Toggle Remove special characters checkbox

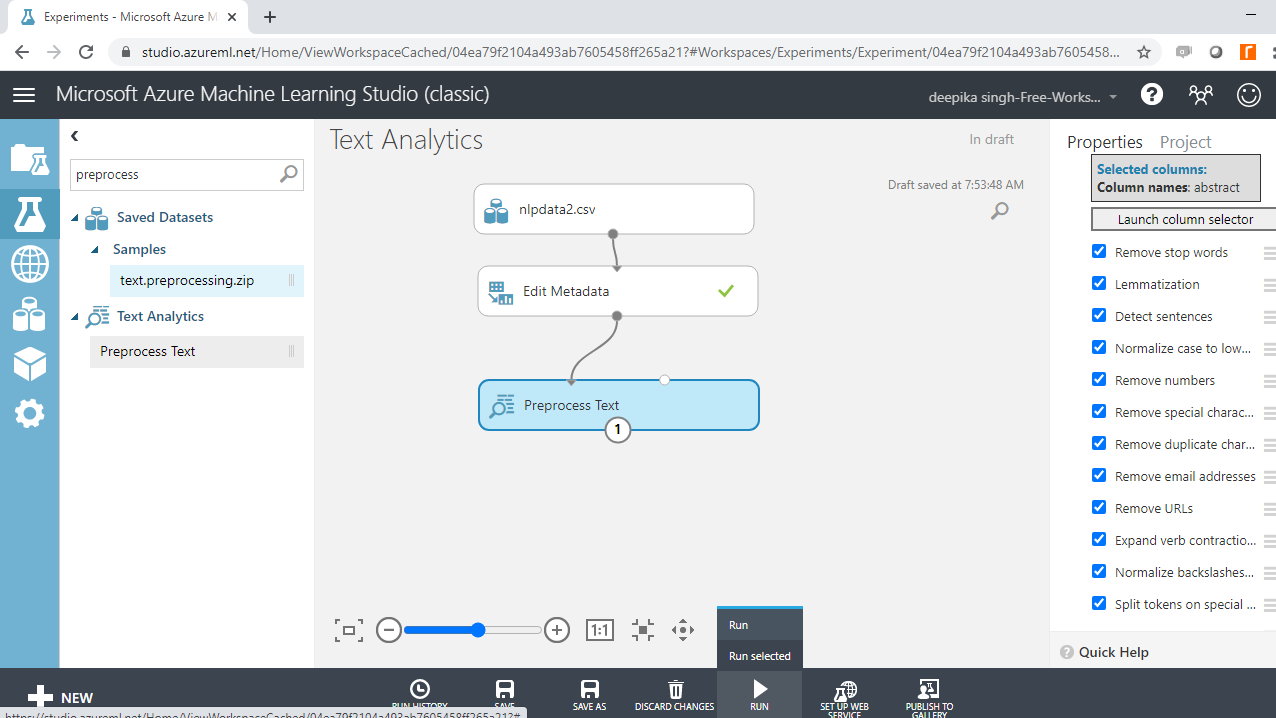(x=1099, y=412)
